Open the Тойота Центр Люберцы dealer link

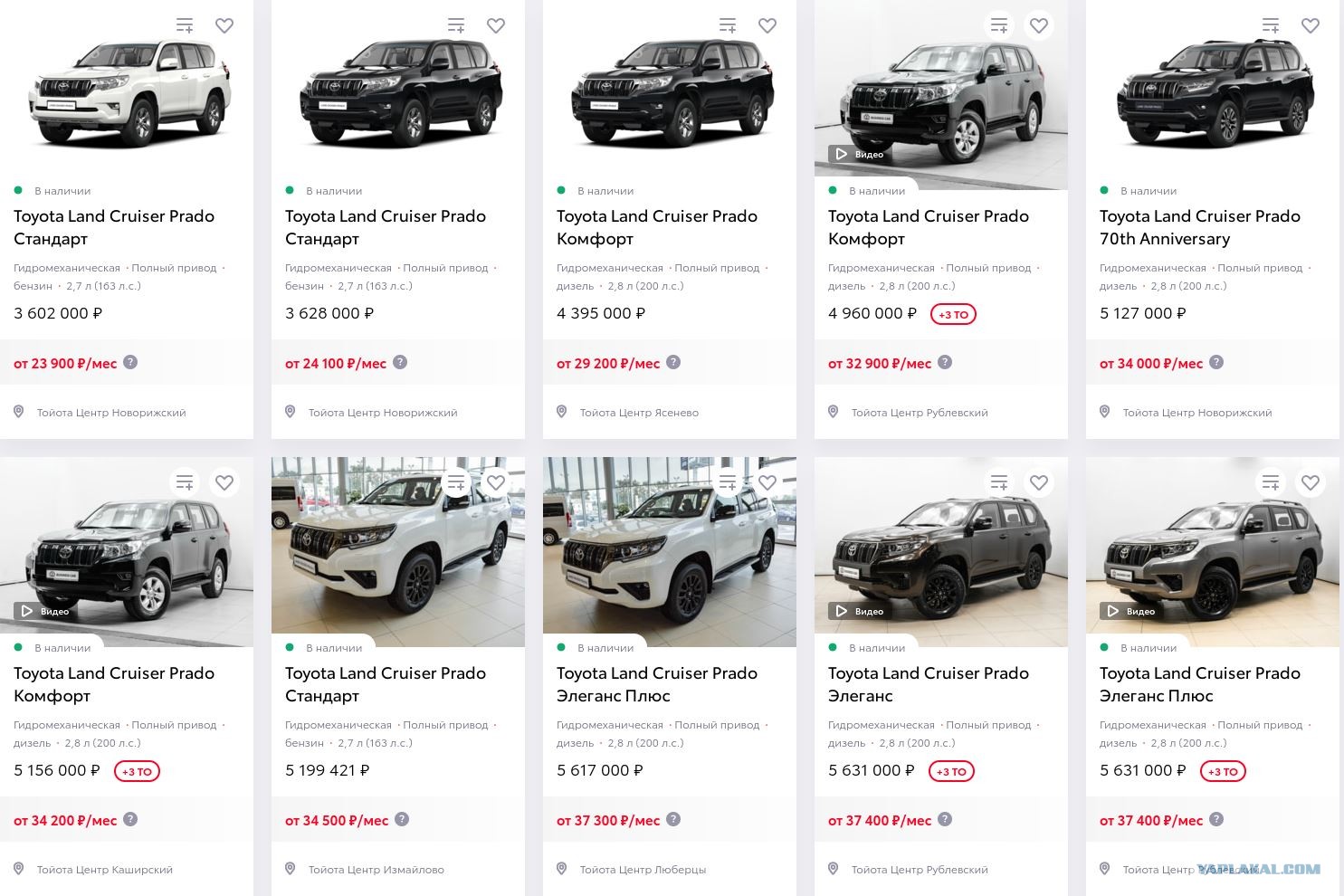(x=643, y=870)
